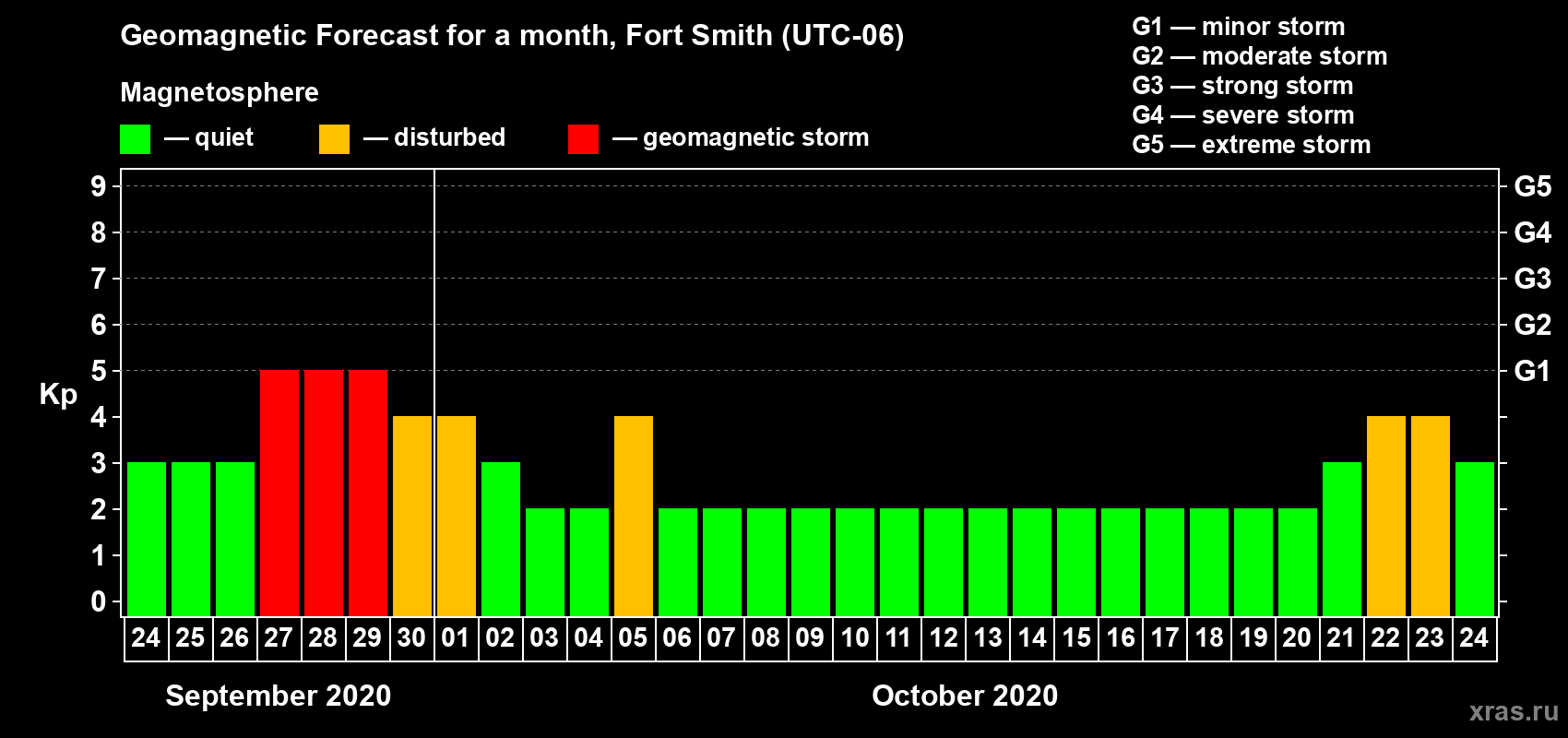
Task: Click the green bar for October 24
Action: (1475, 539)
